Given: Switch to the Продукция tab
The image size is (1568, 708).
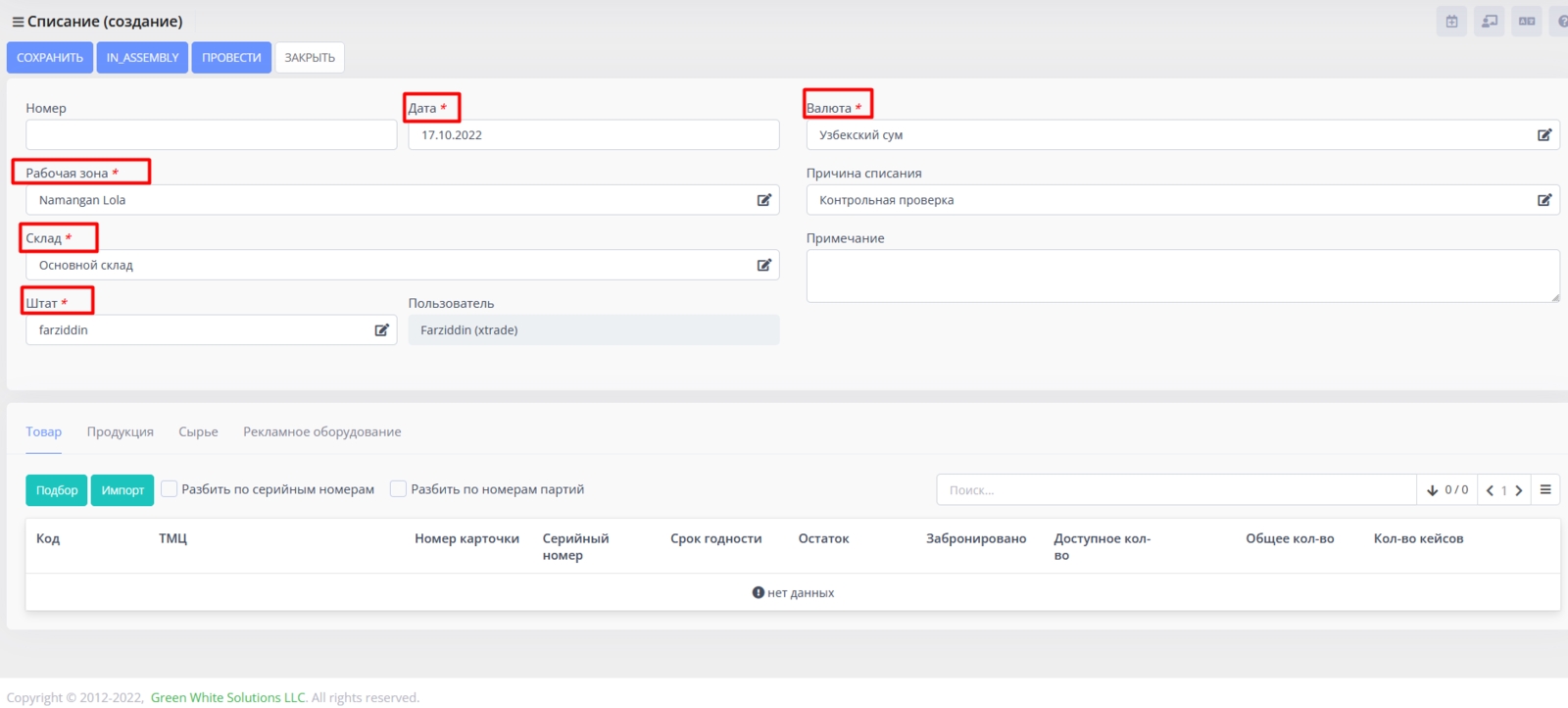Looking at the screenshot, I should 120,431.
